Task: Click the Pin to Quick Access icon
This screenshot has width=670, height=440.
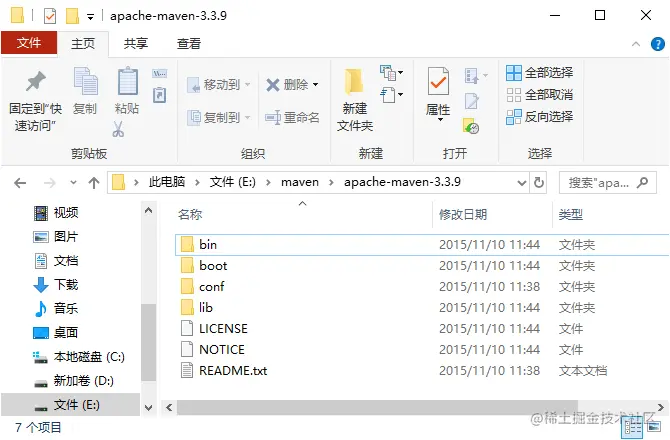Action: point(35,81)
